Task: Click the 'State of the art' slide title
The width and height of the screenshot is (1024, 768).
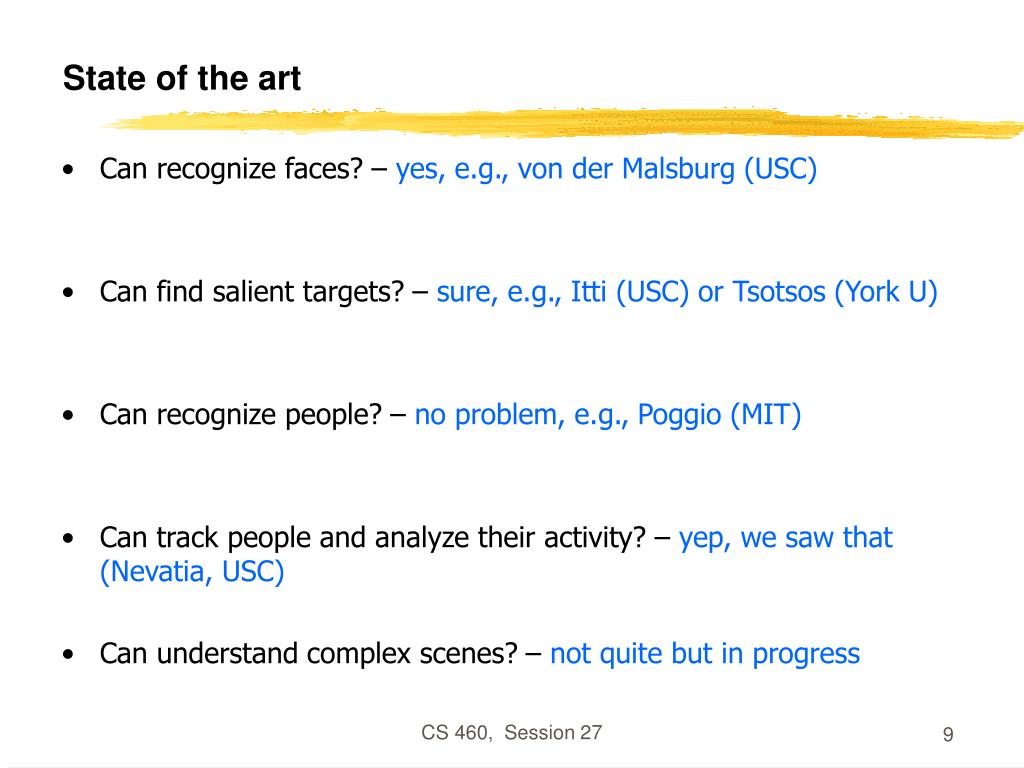Action: click(x=182, y=78)
